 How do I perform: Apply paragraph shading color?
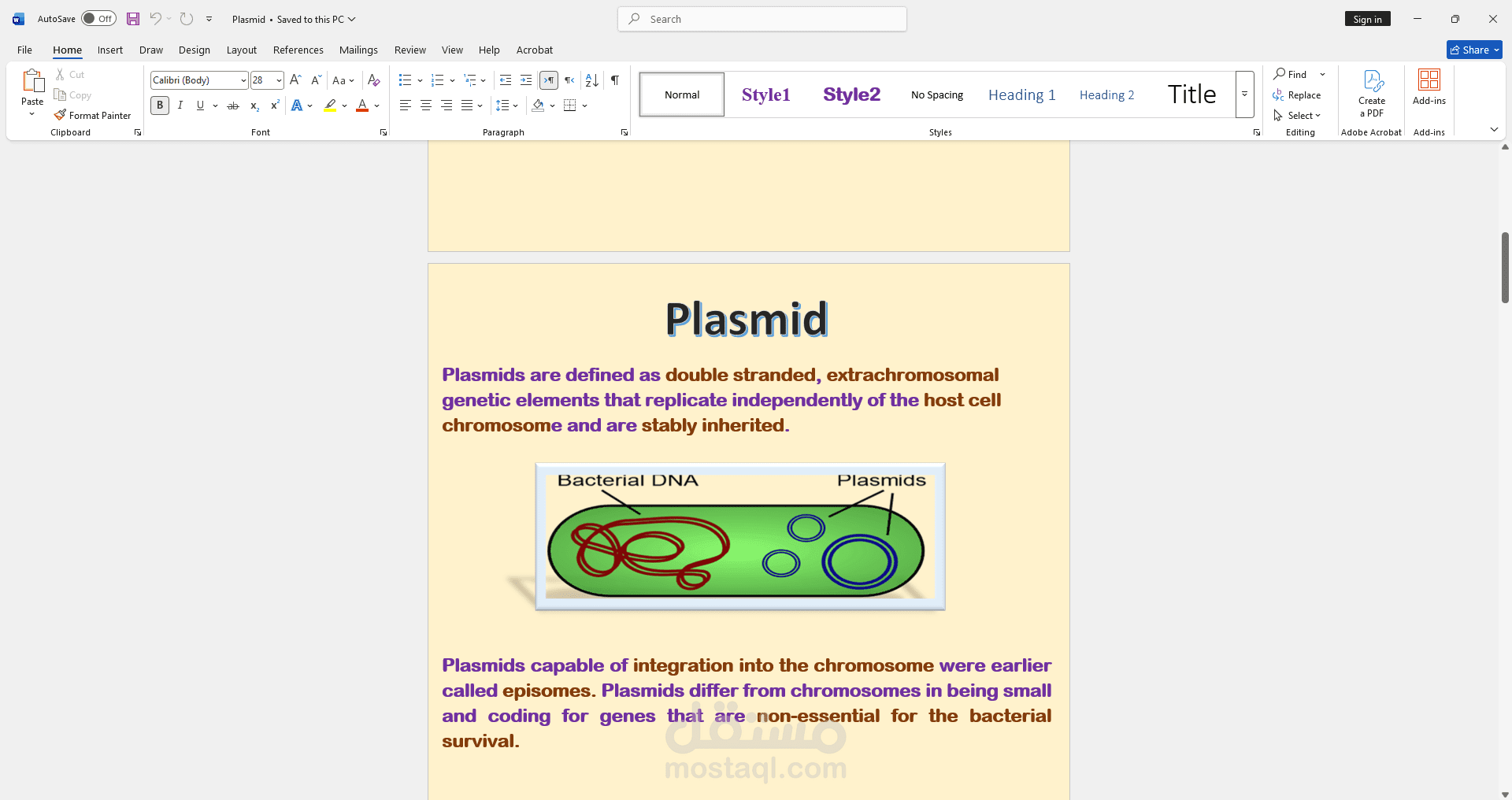tap(538, 106)
